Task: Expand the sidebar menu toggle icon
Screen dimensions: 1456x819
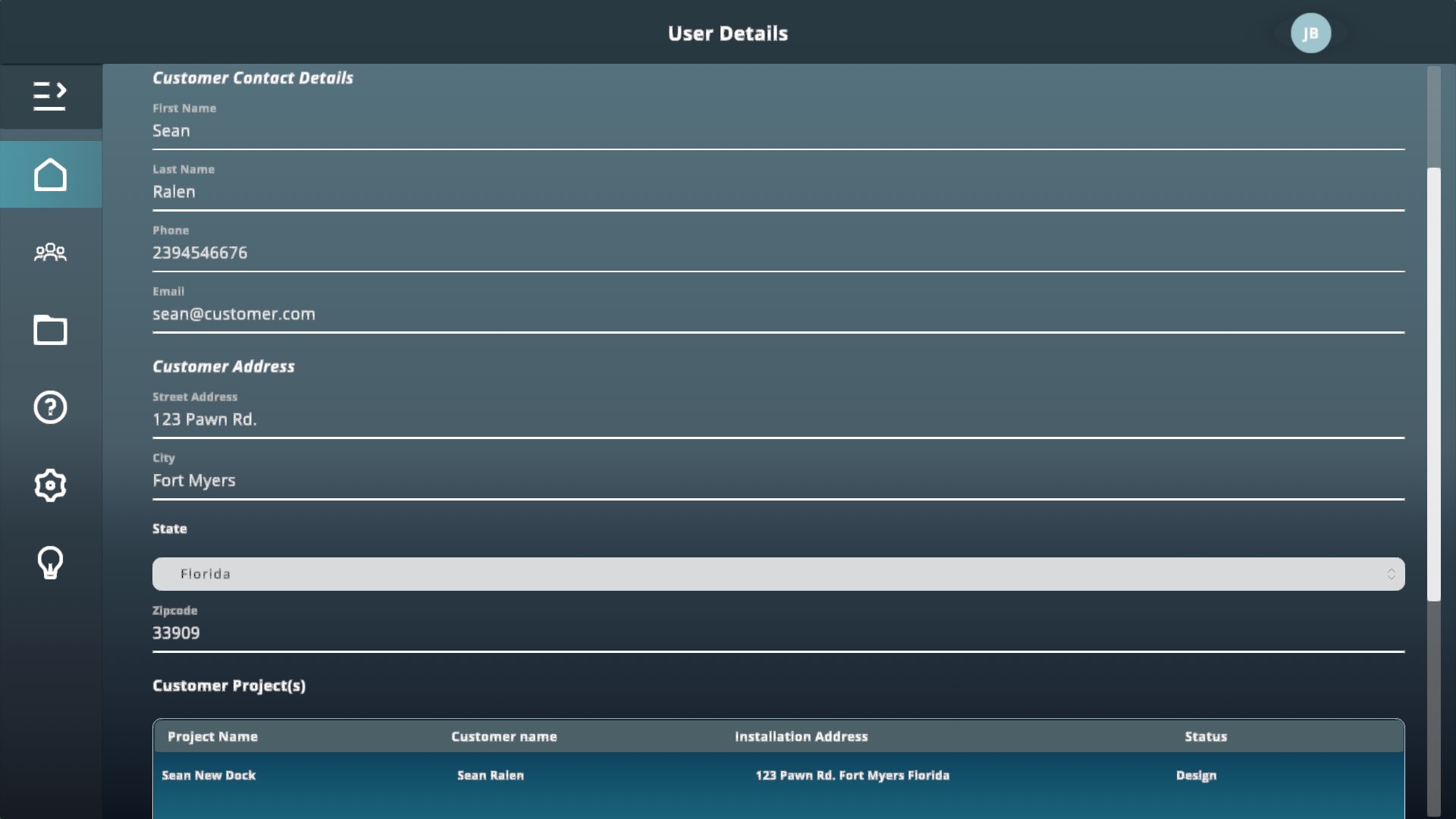Action: [50, 96]
